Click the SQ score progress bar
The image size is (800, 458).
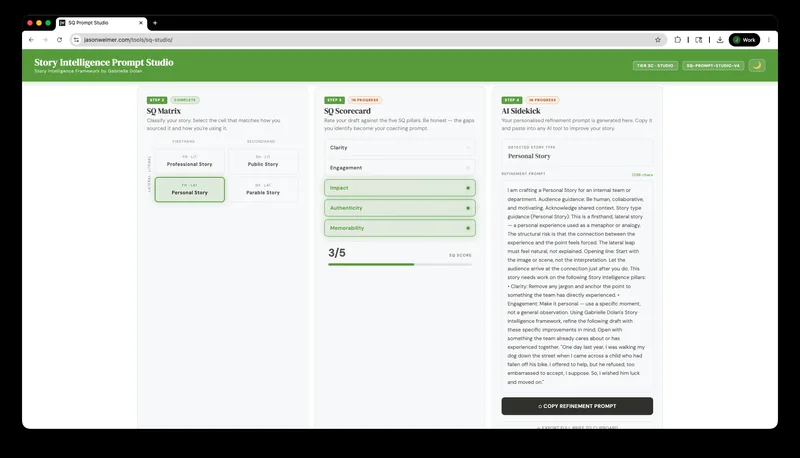click(x=399, y=264)
